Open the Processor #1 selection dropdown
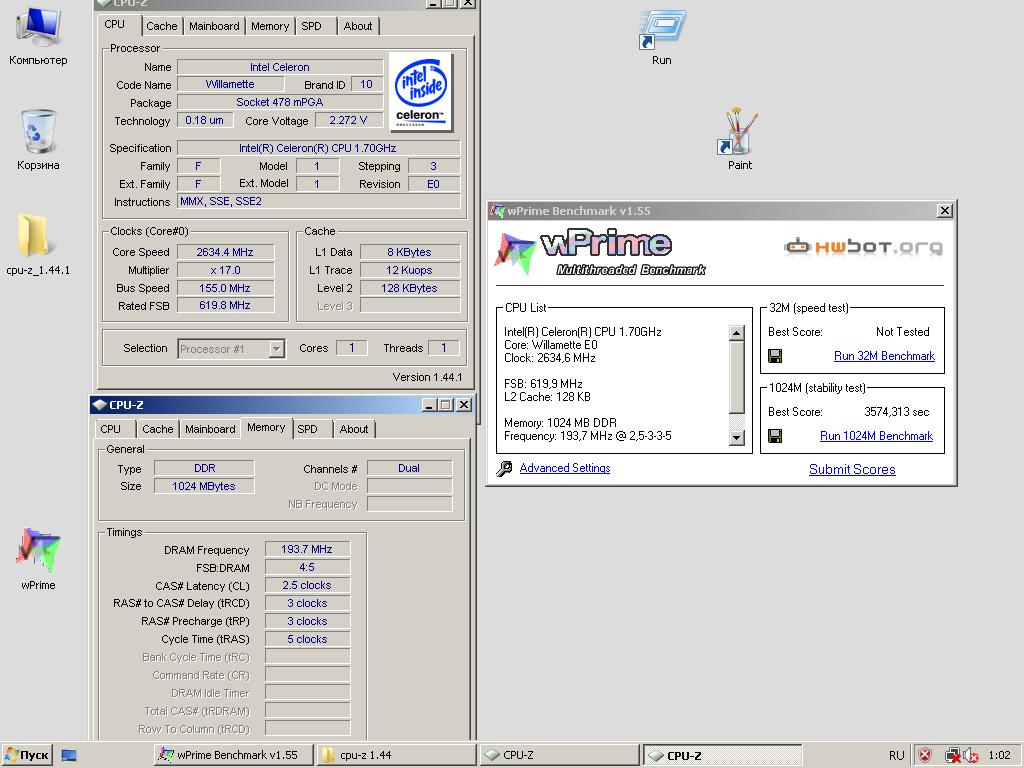Screen dimensions: 1024x768 [277, 349]
